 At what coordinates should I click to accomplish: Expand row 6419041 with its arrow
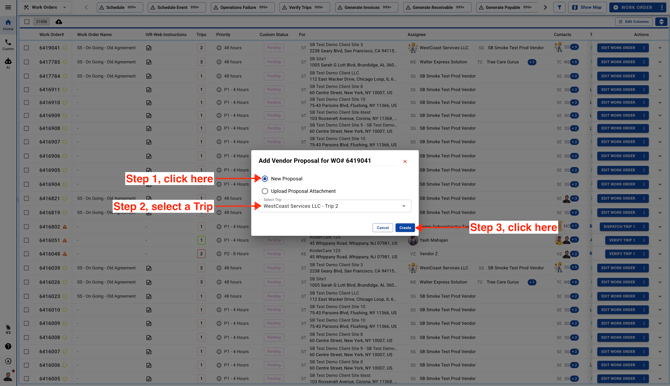pyautogui.click(x=660, y=48)
